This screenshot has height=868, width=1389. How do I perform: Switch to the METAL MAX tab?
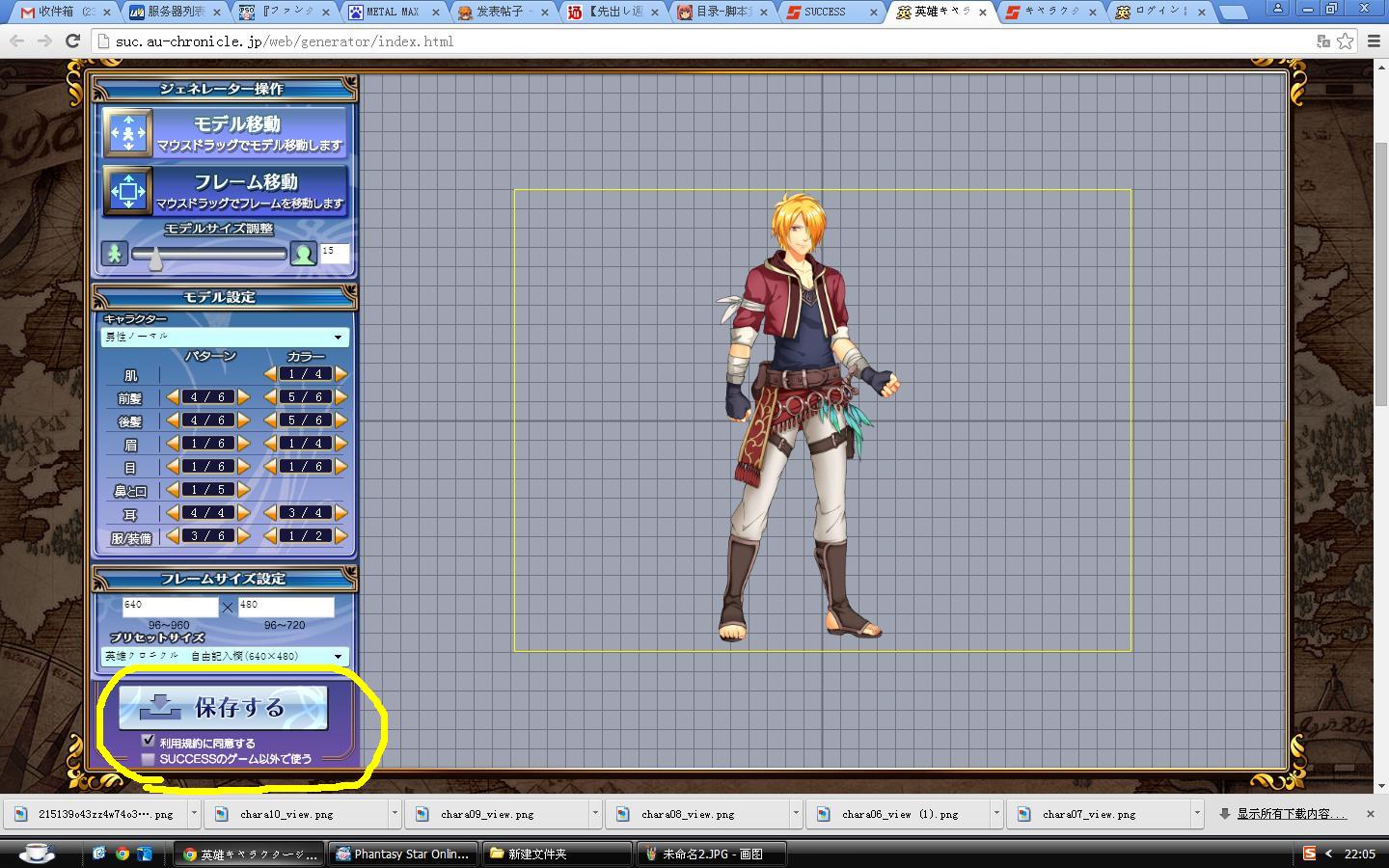click(394, 13)
